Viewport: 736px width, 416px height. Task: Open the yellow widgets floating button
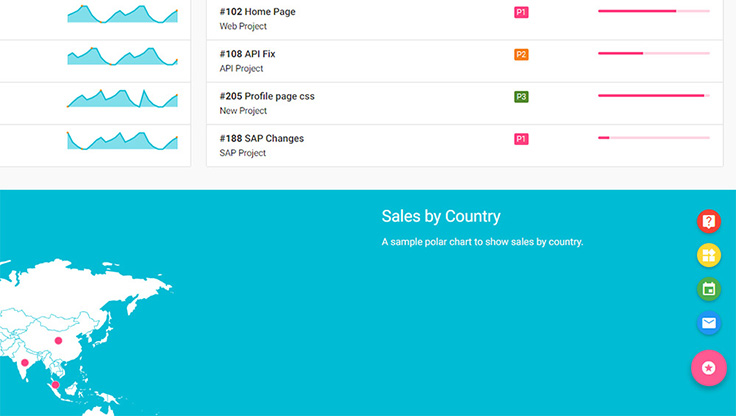[709, 255]
